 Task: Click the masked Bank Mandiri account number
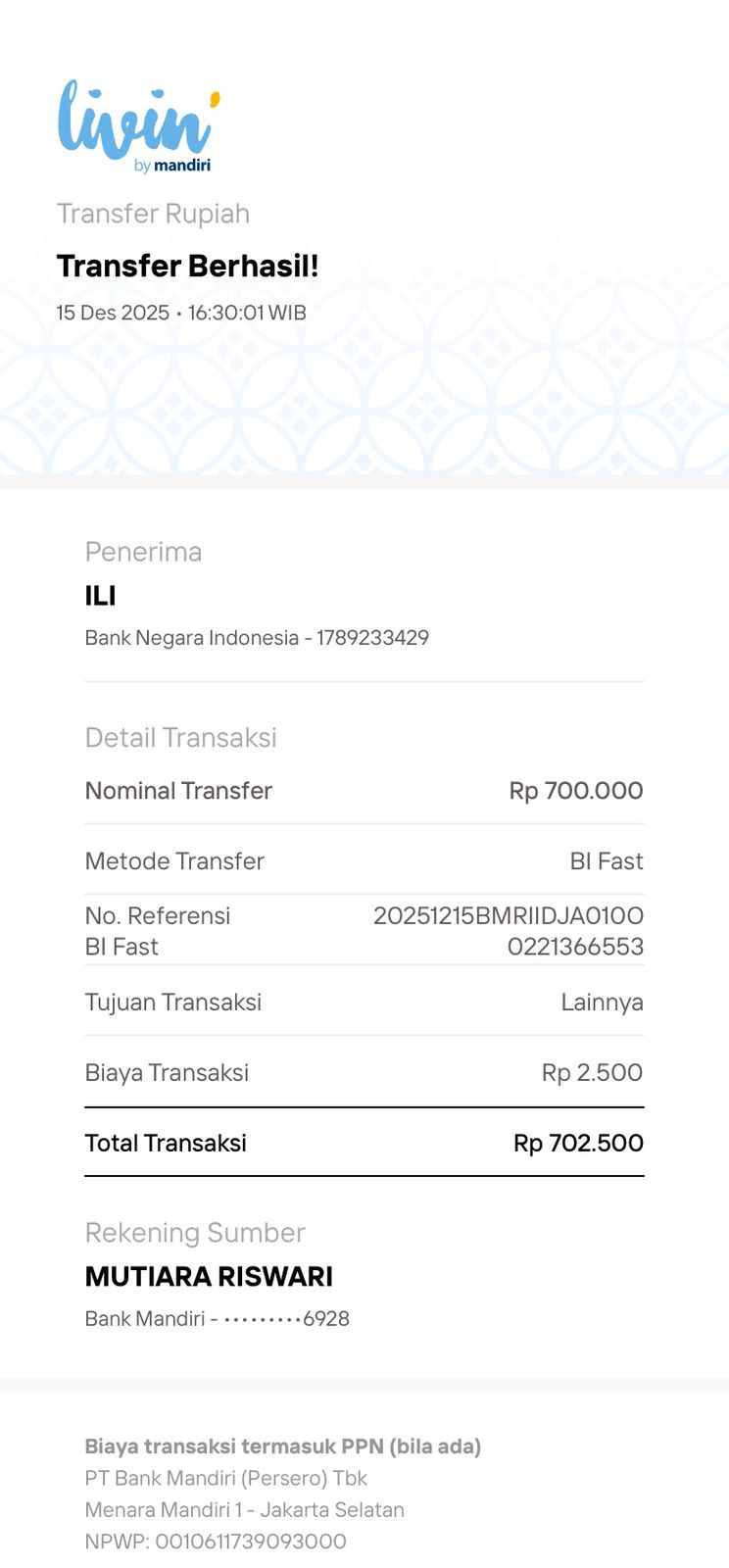pyautogui.click(x=286, y=1319)
